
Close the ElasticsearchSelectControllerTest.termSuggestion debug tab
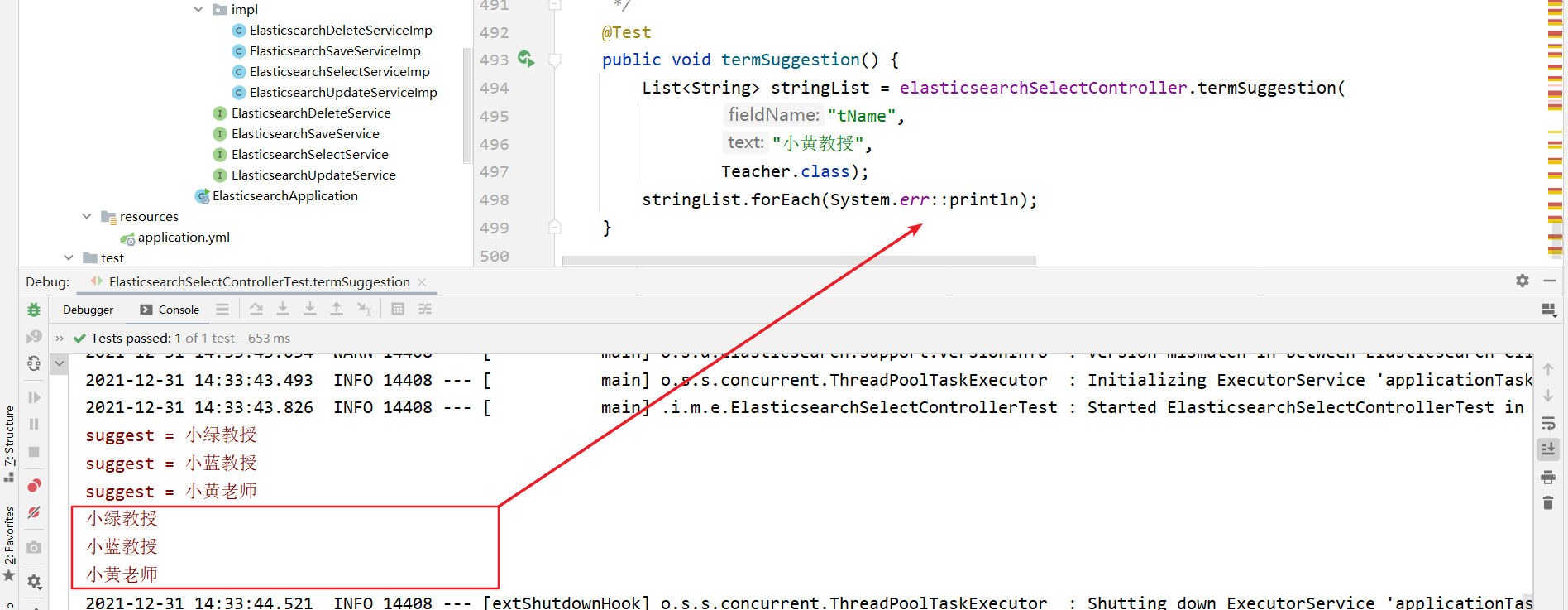pyautogui.click(x=422, y=282)
